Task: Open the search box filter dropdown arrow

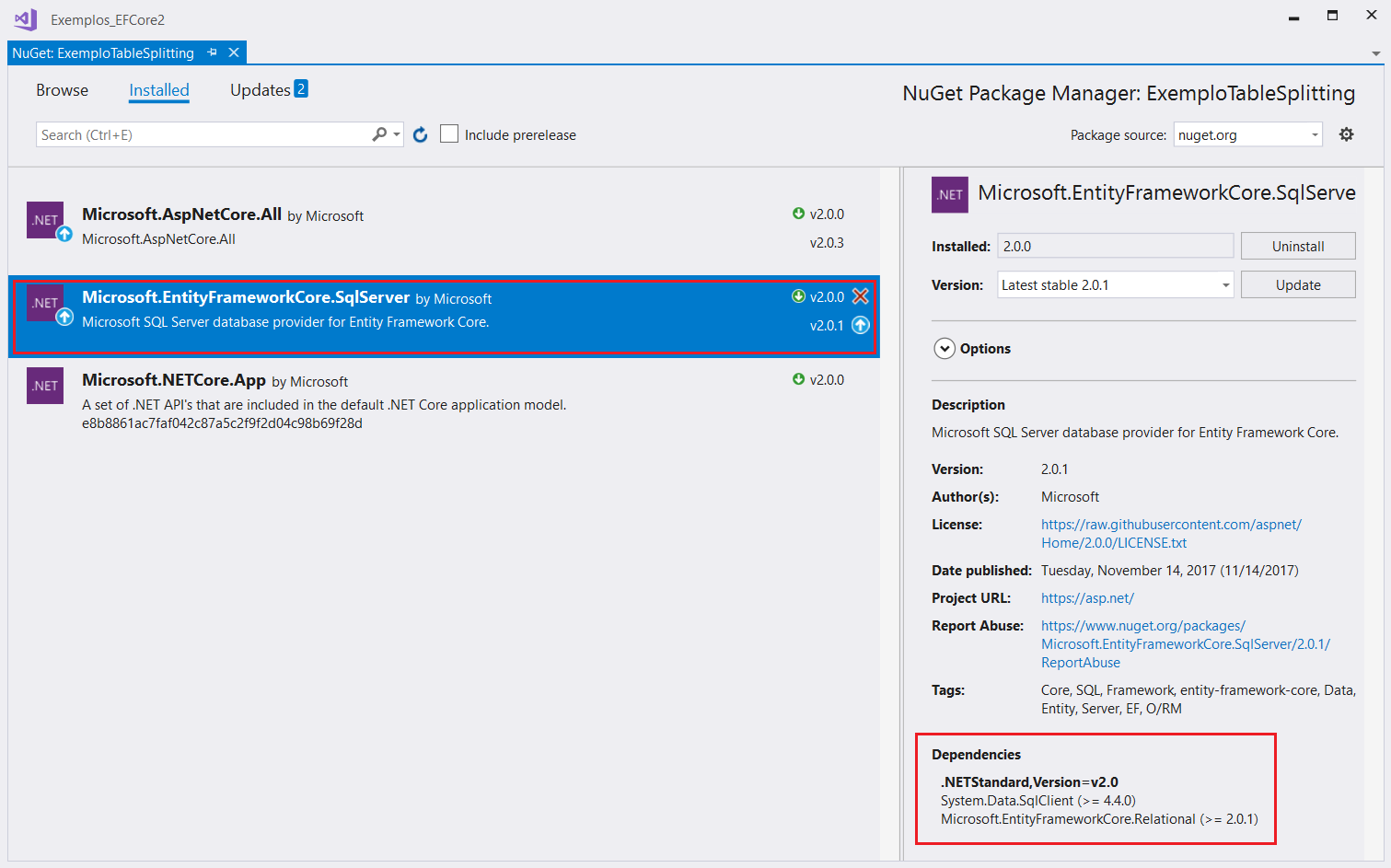Action: [x=396, y=133]
